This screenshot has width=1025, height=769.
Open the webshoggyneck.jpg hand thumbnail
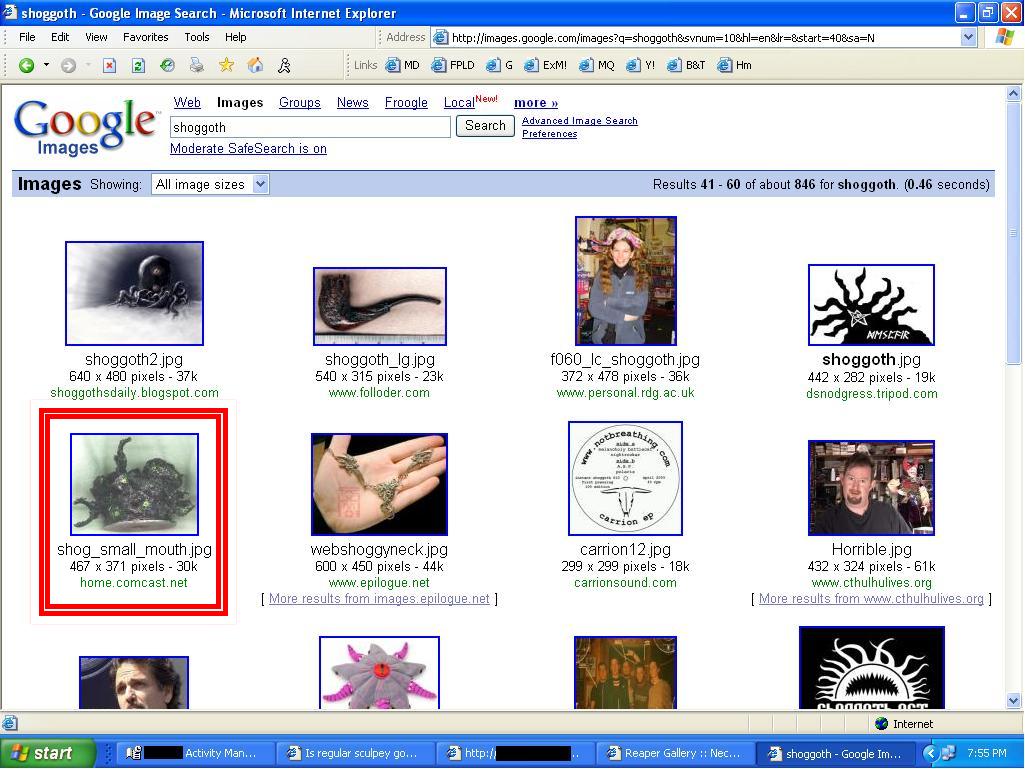pos(380,484)
